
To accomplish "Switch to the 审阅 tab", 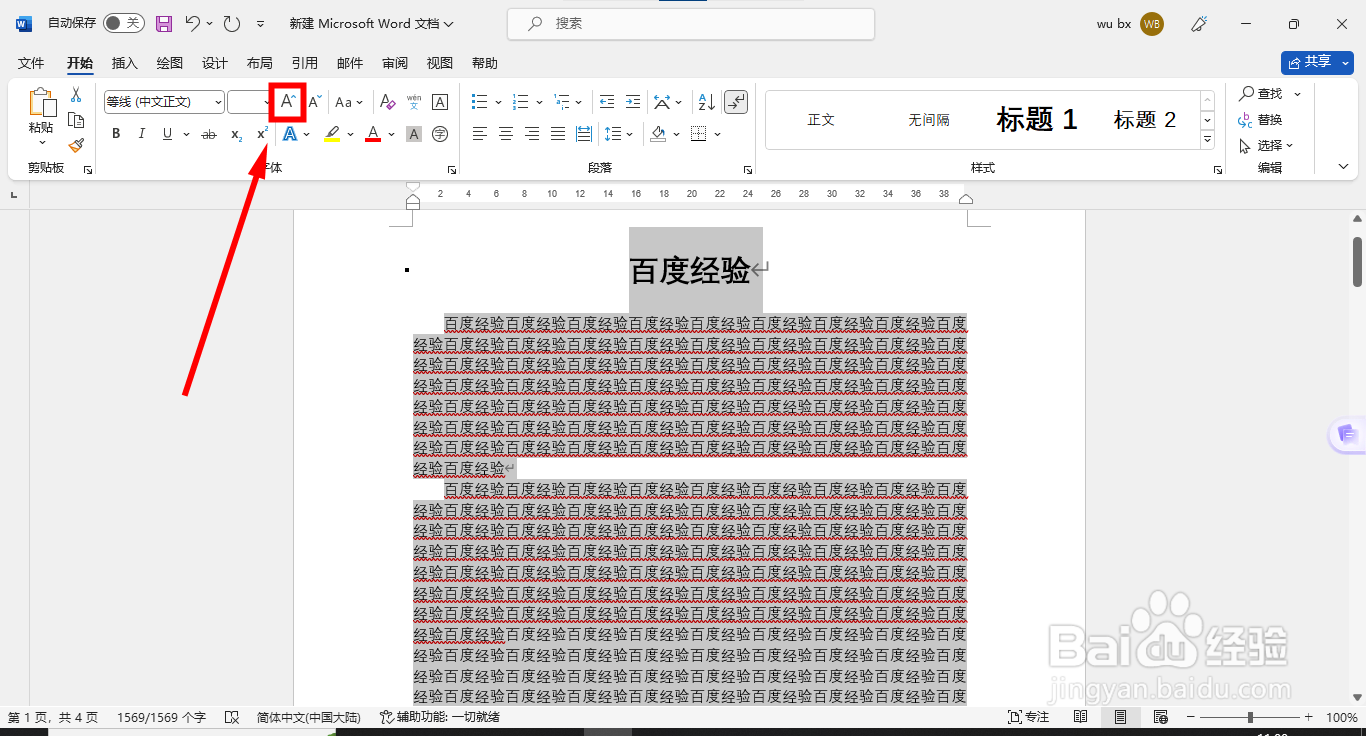I will click(395, 63).
